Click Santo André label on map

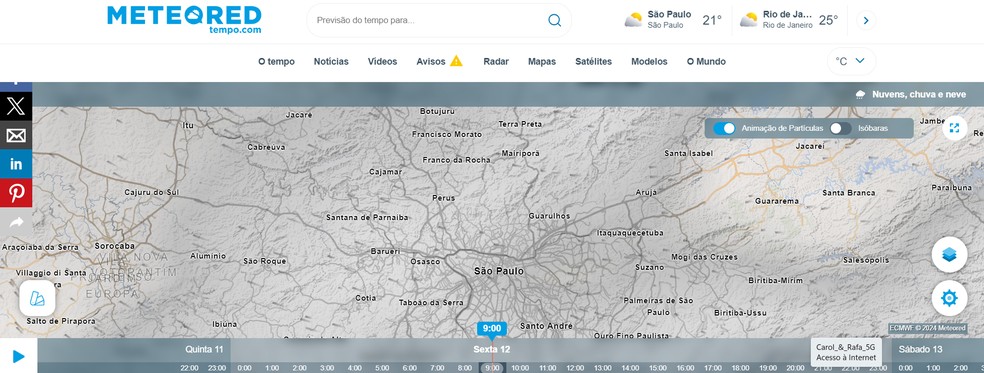click(x=546, y=326)
